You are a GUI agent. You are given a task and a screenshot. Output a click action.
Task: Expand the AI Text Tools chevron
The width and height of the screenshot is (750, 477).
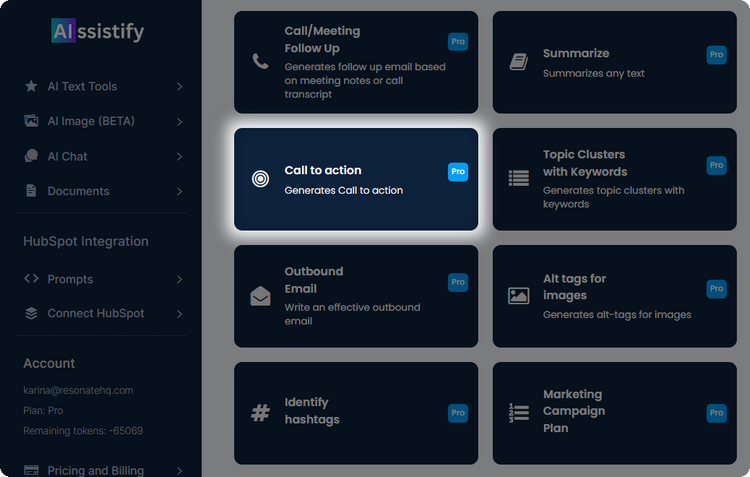[179, 87]
